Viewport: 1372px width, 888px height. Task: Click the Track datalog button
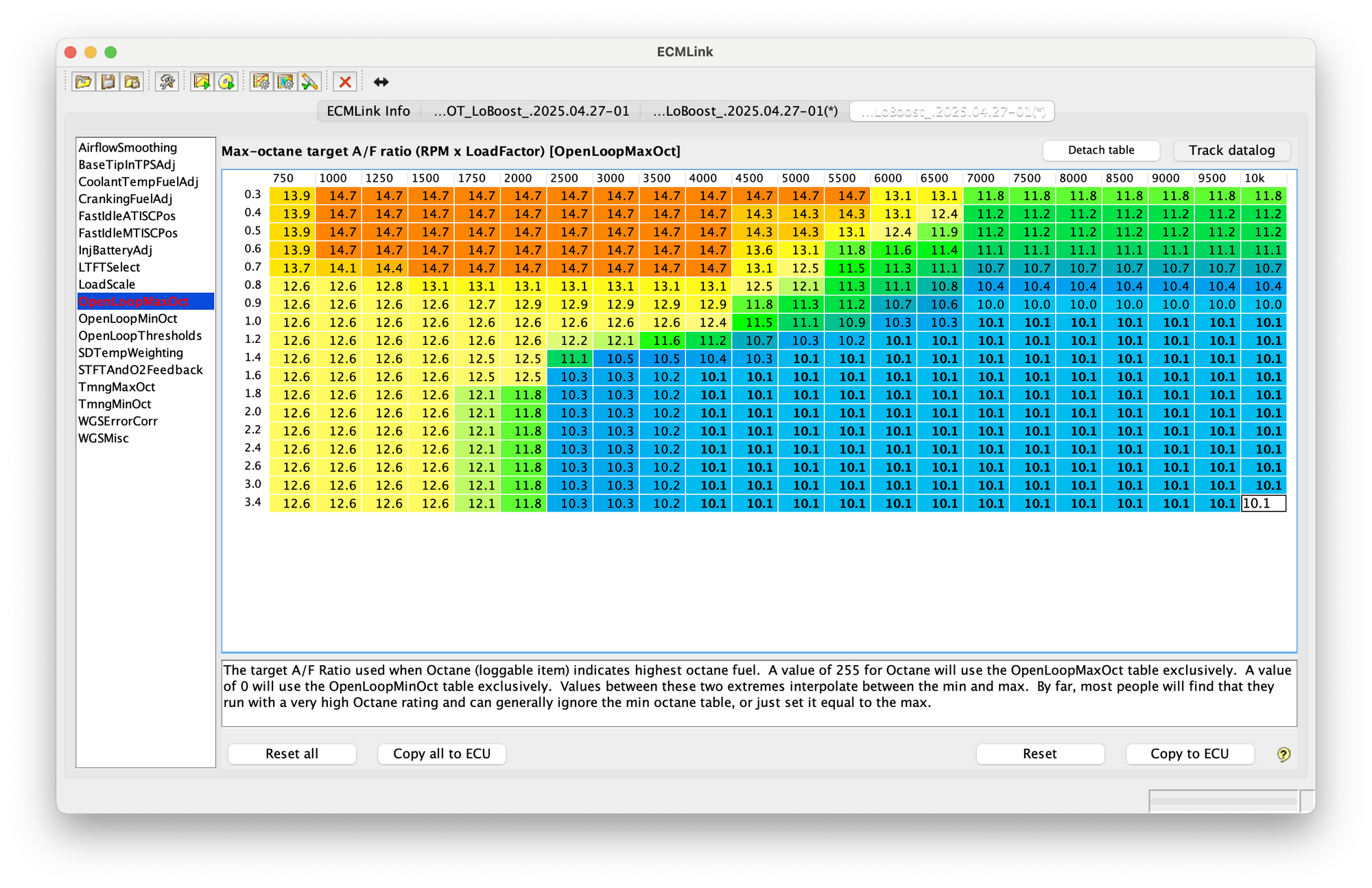[x=1231, y=150]
